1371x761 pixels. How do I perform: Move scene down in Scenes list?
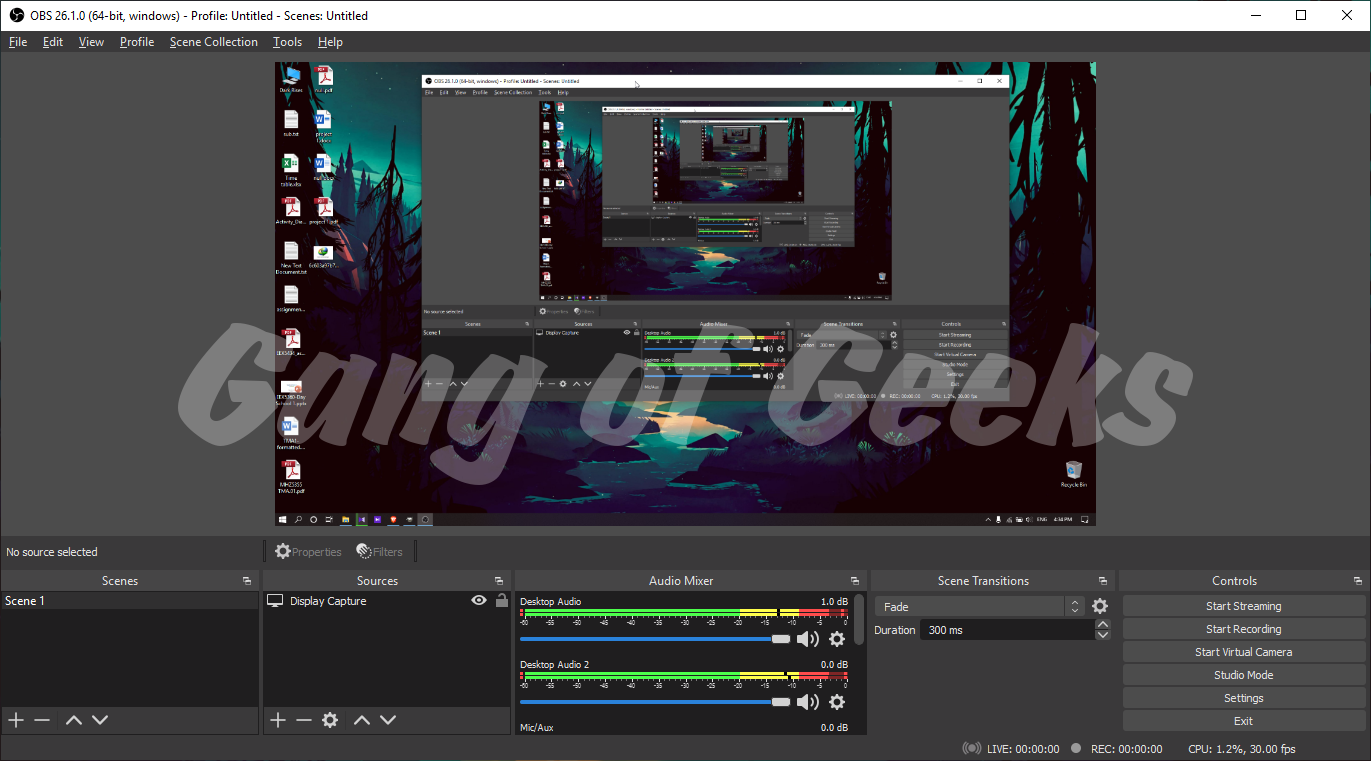tap(100, 720)
